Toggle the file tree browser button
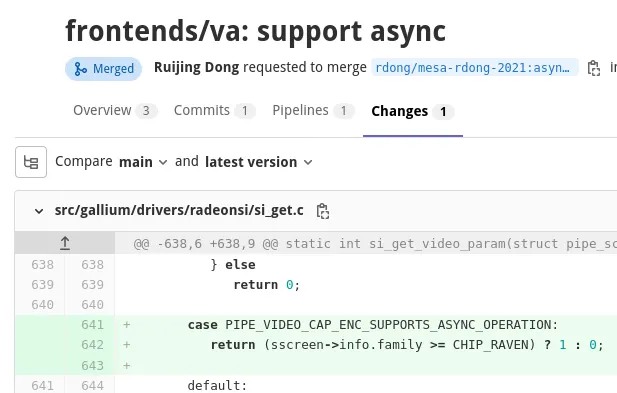The height and width of the screenshot is (393, 617). [31, 162]
